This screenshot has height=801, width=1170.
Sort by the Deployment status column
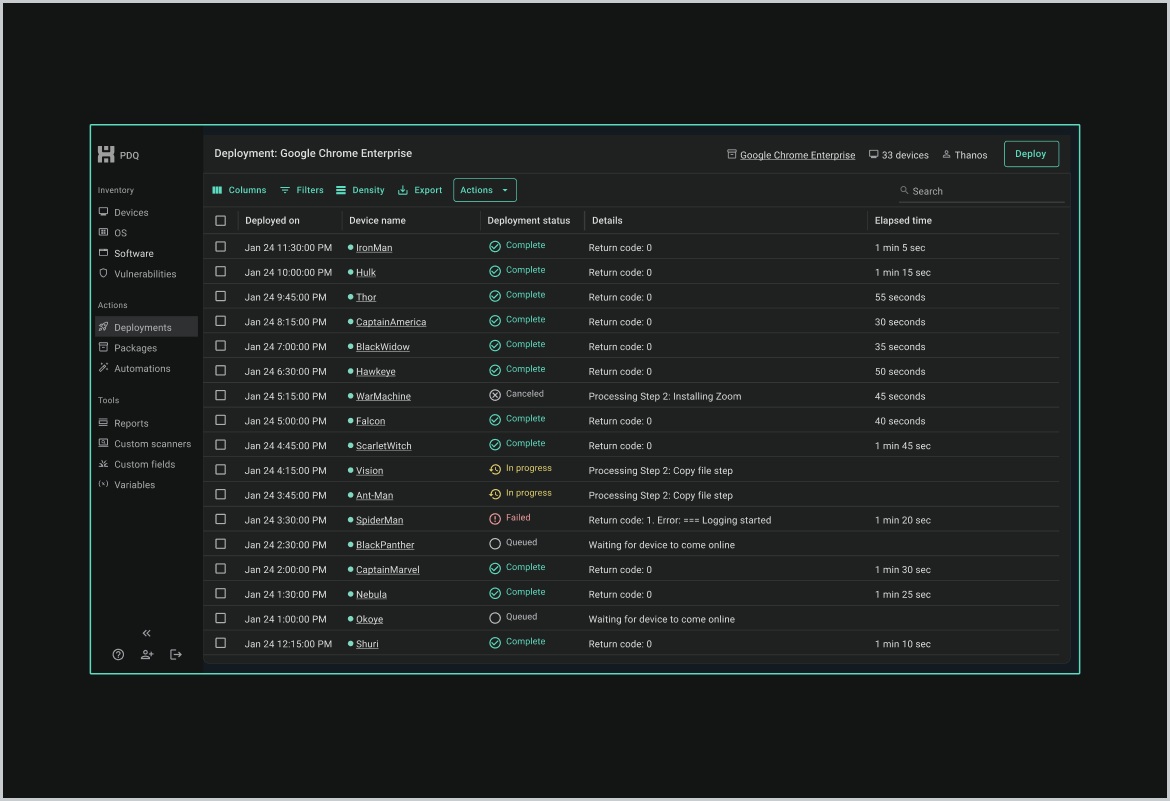(528, 221)
